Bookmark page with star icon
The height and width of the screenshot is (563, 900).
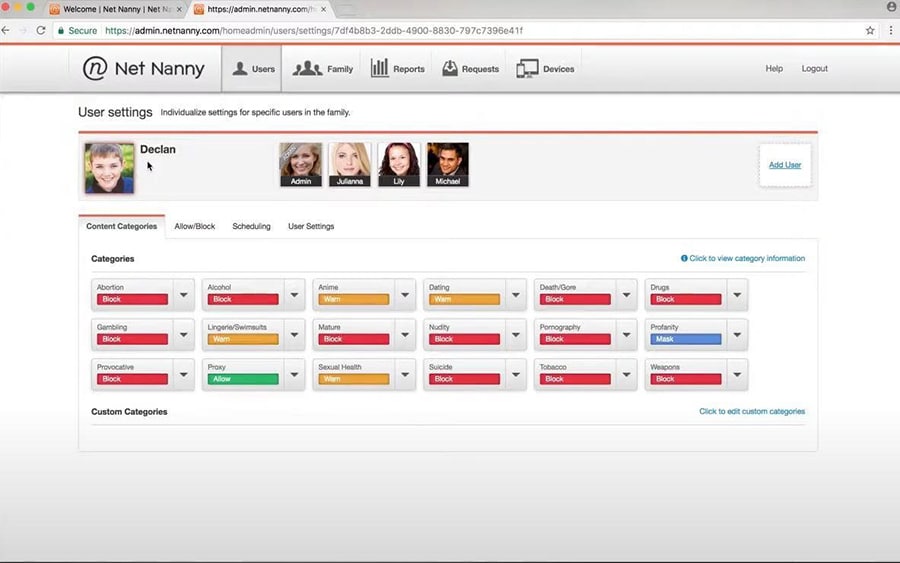click(x=870, y=30)
